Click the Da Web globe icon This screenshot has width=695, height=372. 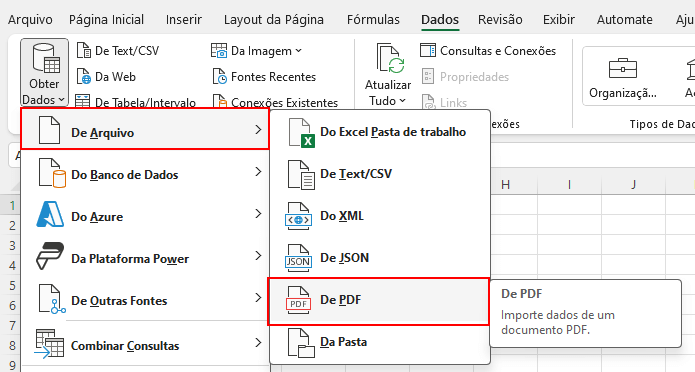click(83, 77)
